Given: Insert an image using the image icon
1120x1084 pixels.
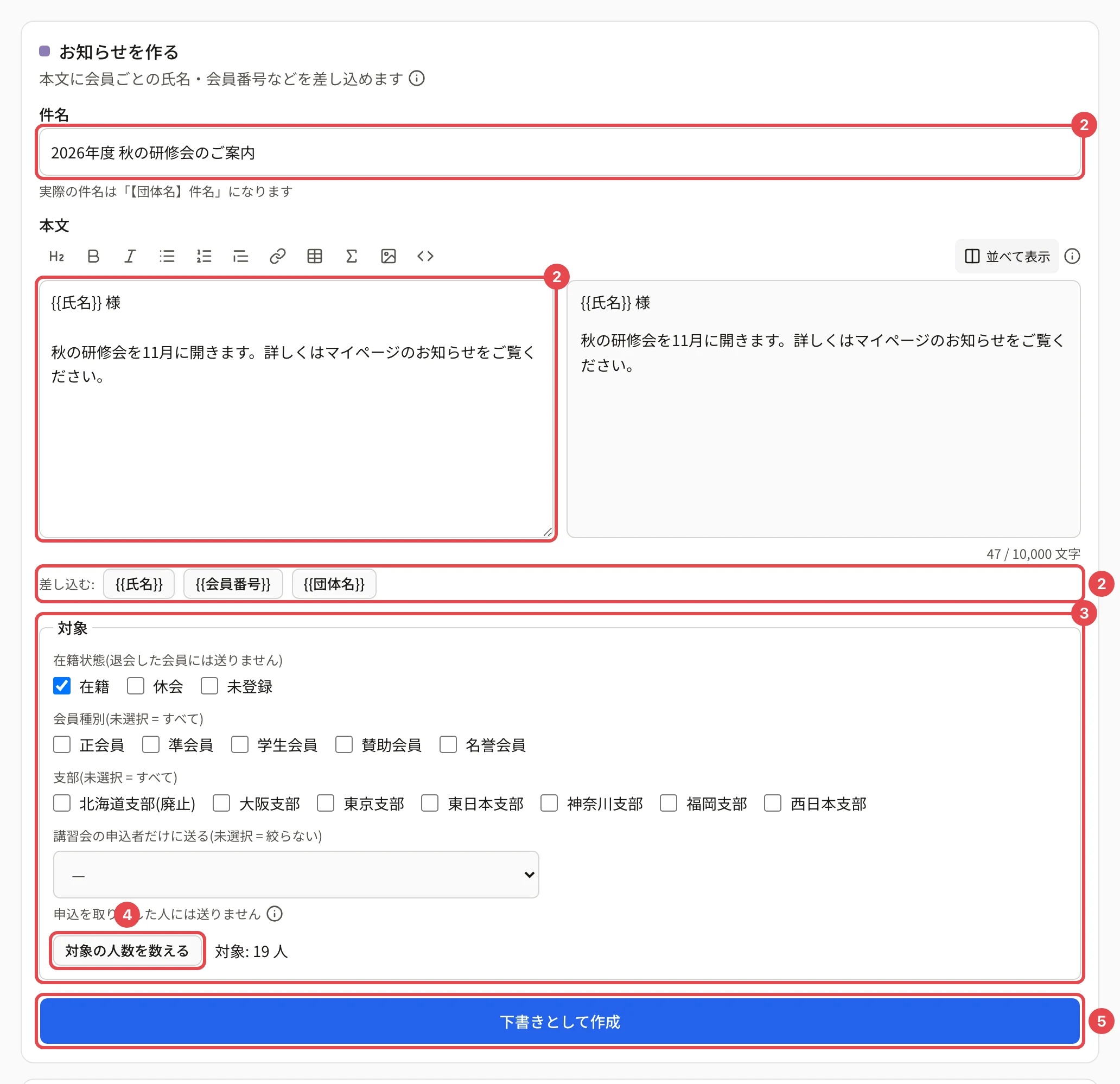Looking at the screenshot, I should [x=389, y=256].
